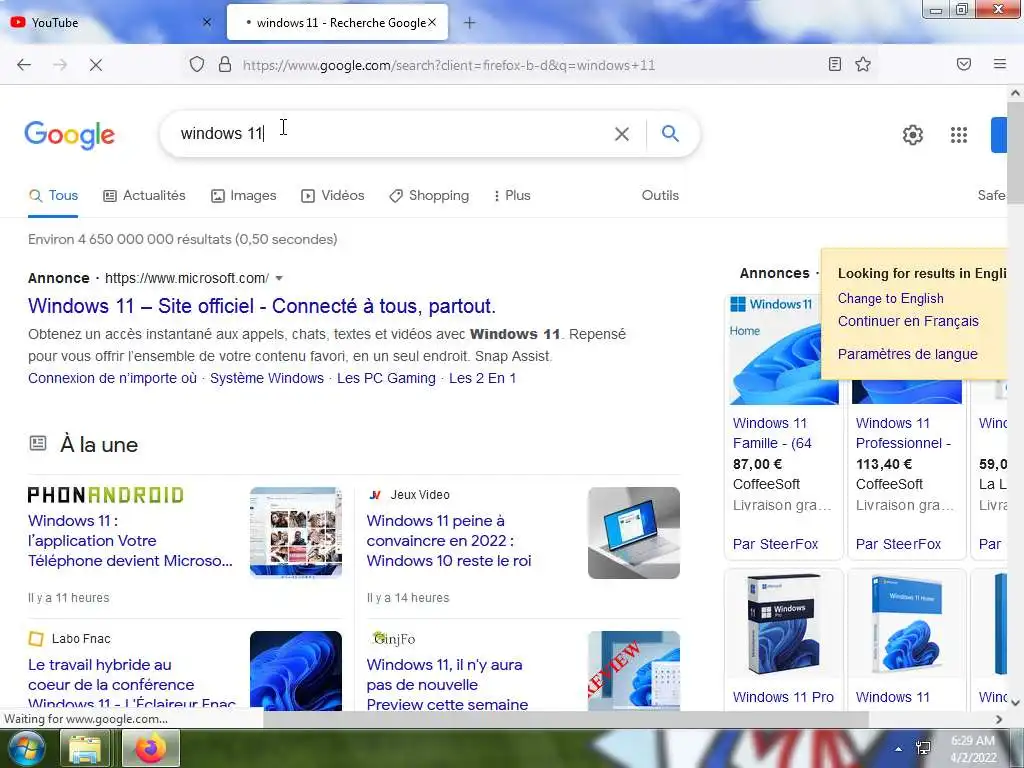Expand the Plus more filters menu
Screen dimensions: 1024x768
pyautogui.click(x=512, y=195)
